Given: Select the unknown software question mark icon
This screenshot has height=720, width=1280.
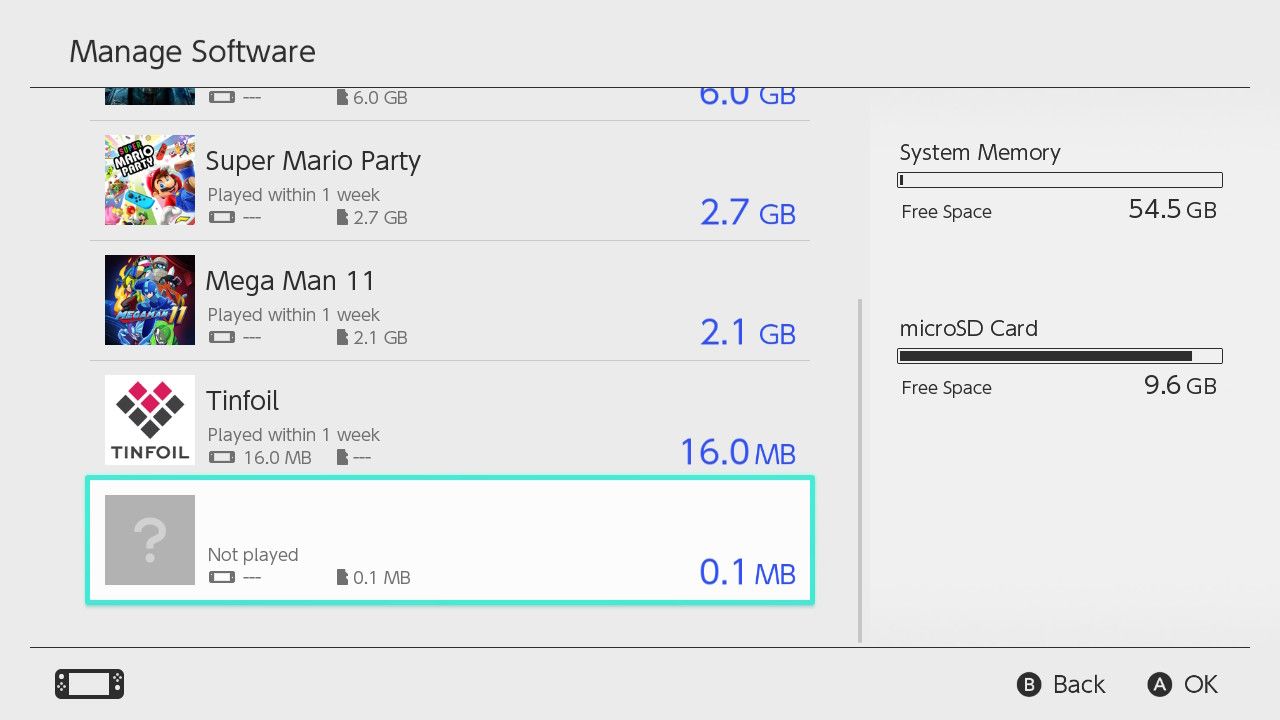Looking at the screenshot, I should point(150,540).
